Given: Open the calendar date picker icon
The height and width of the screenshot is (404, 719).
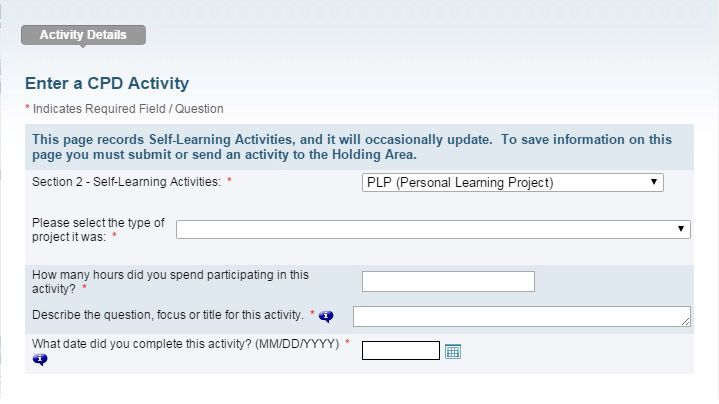Looking at the screenshot, I should 453,351.
